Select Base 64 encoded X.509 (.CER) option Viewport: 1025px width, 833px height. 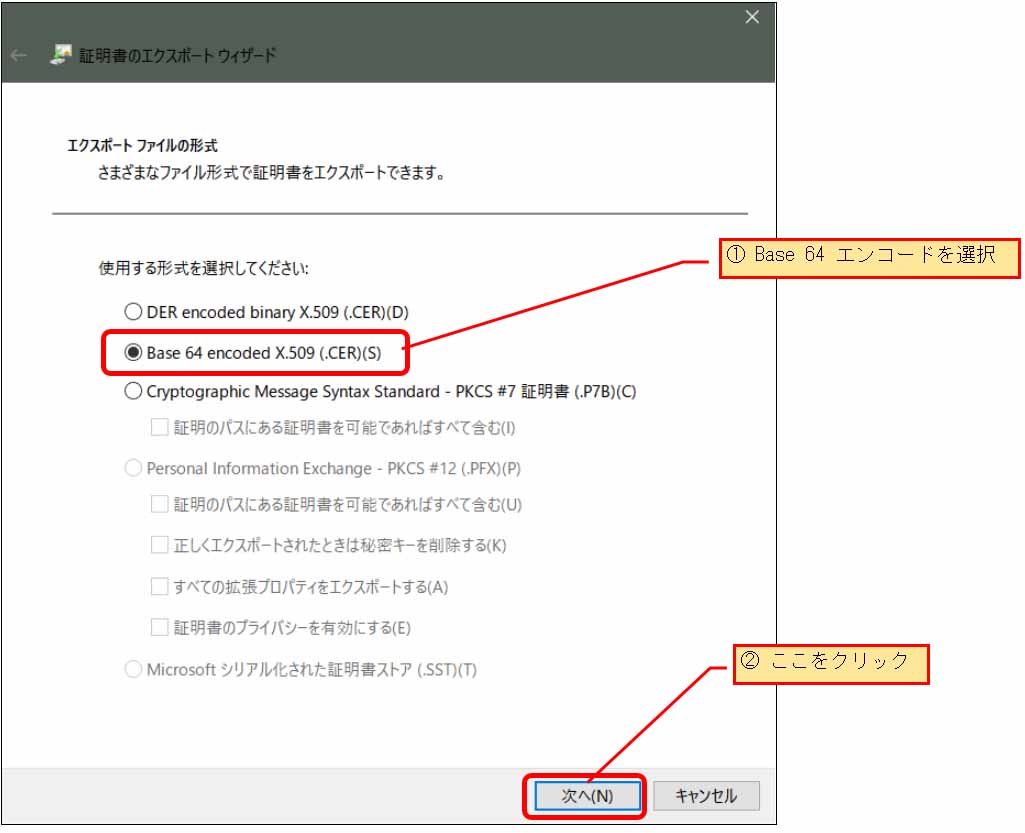pyautogui.click(x=133, y=352)
